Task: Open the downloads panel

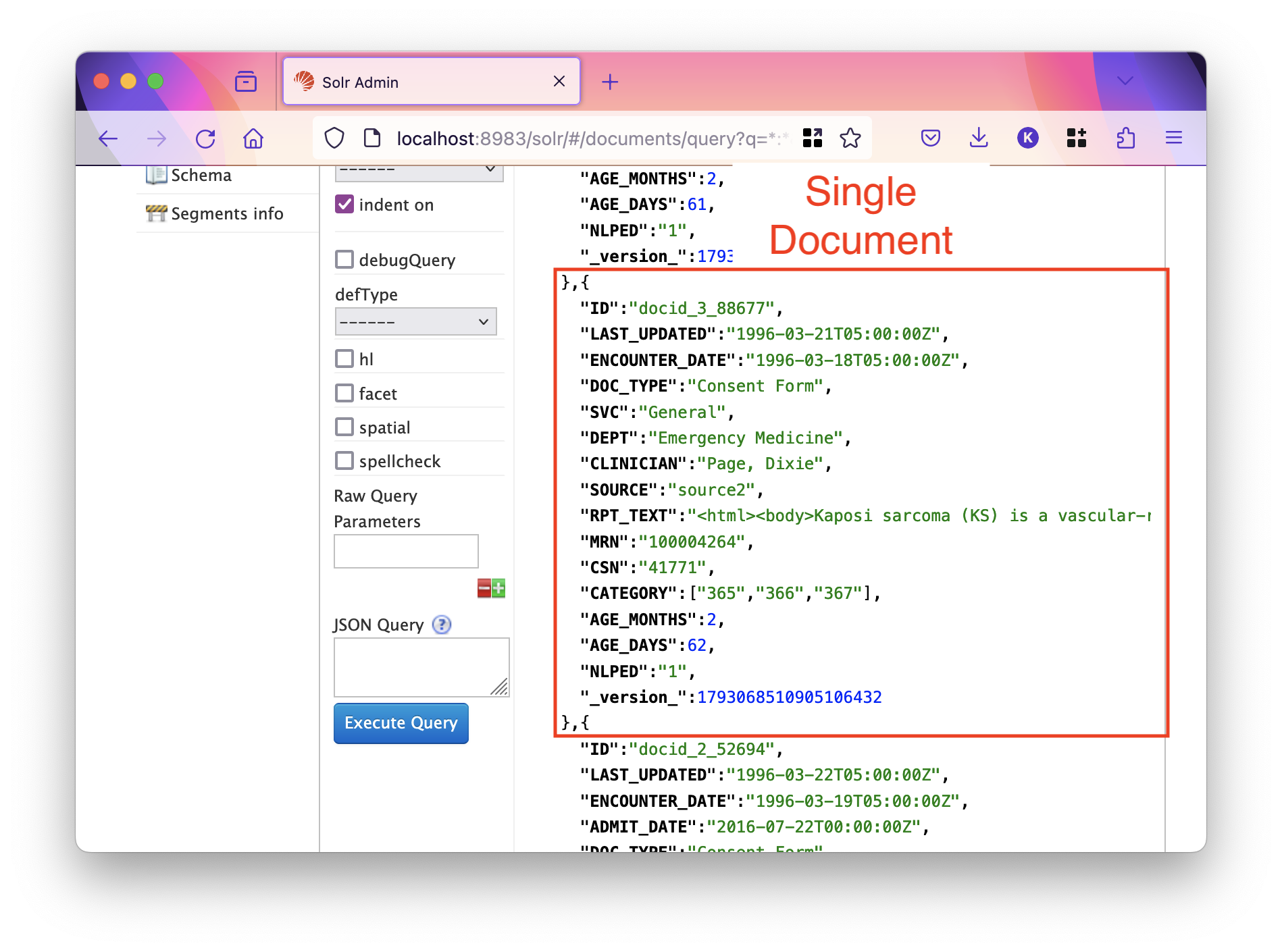Action: 979,138
